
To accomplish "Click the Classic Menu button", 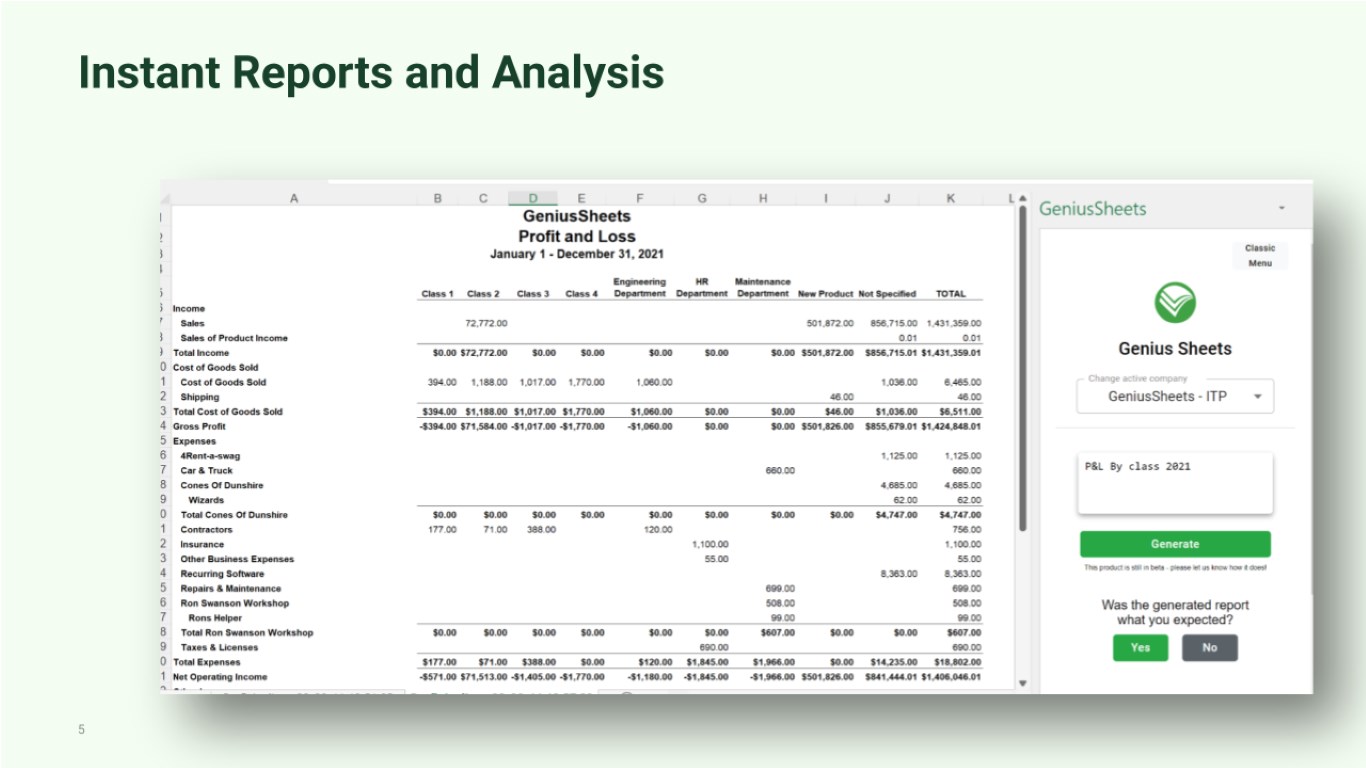I will (1260, 256).
